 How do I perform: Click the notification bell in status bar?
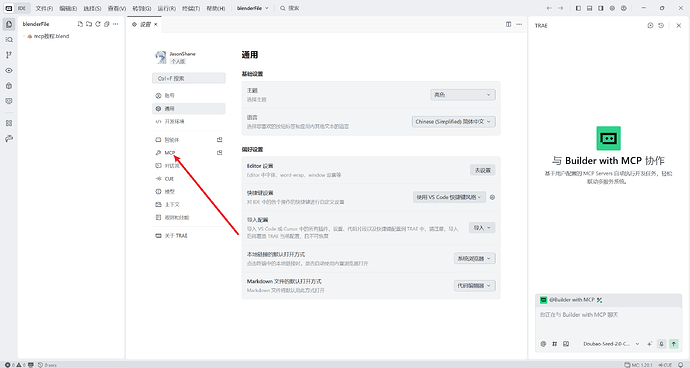coord(682,364)
